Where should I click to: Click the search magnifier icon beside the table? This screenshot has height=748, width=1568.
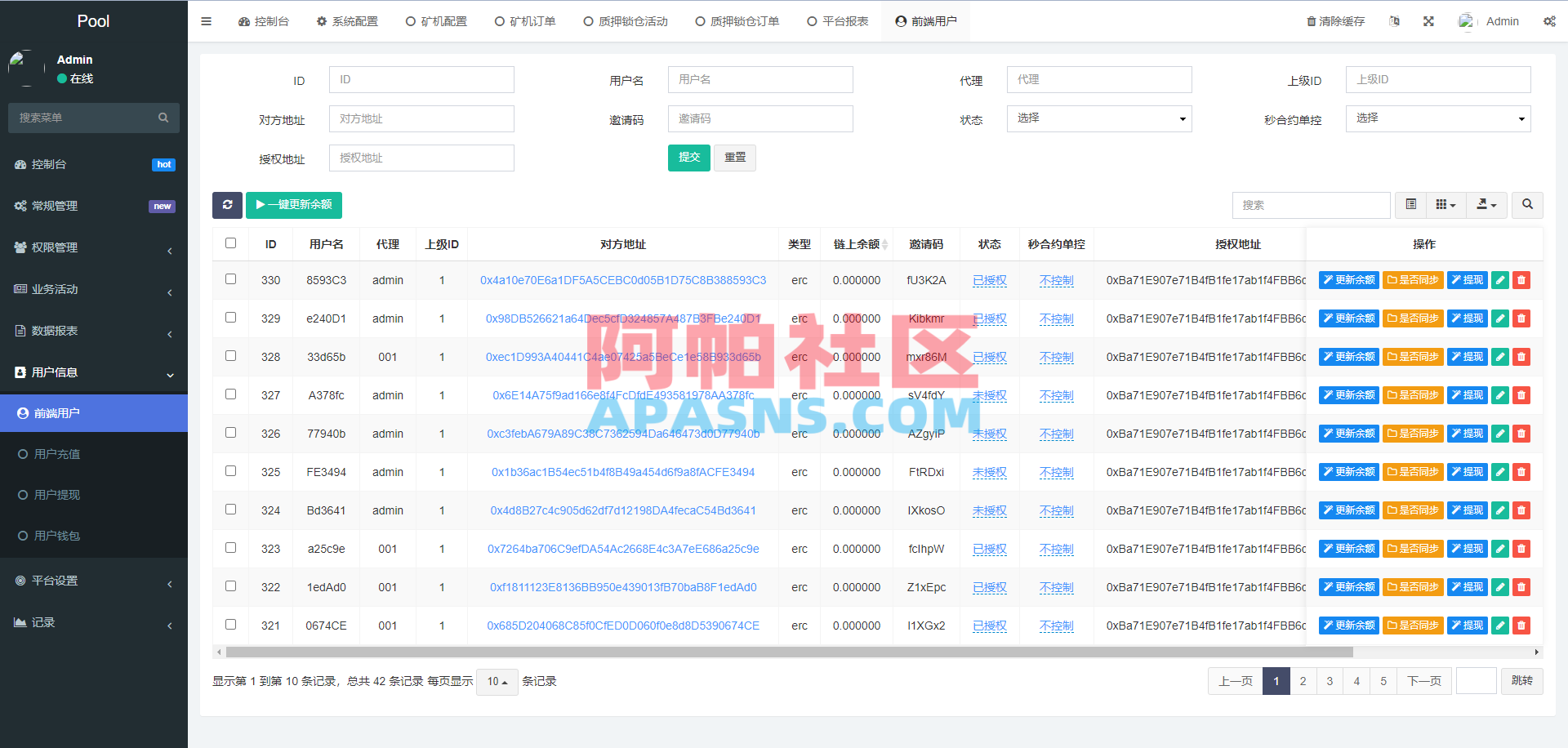coord(1527,205)
